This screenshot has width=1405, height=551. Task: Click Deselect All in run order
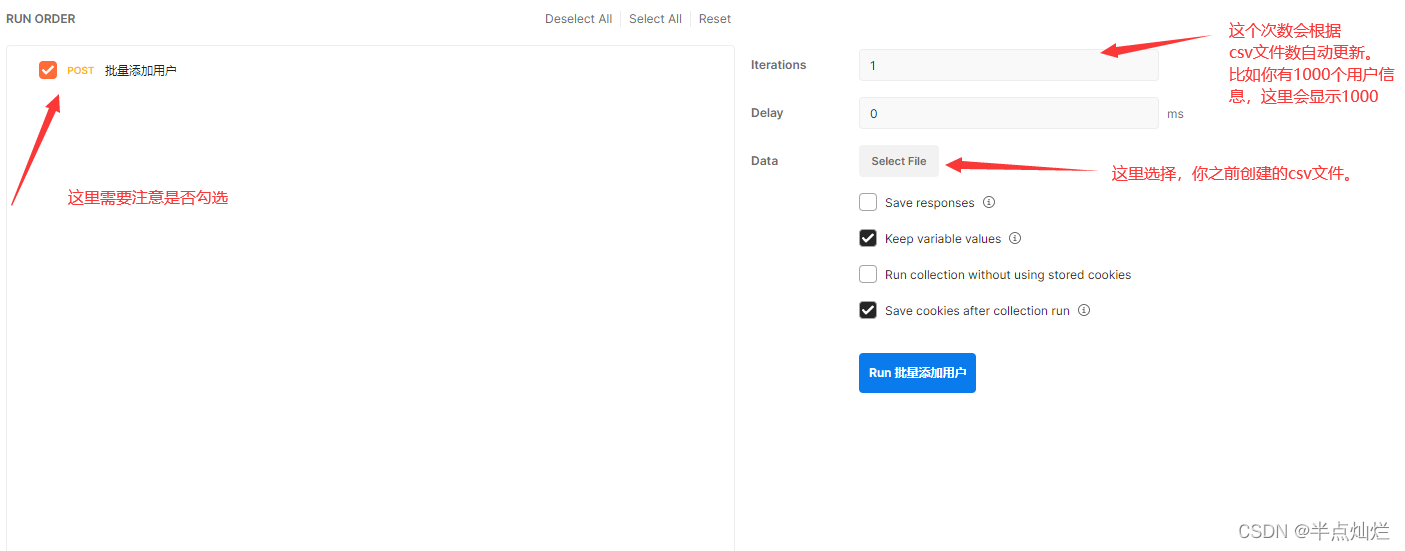tap(578, 19)
